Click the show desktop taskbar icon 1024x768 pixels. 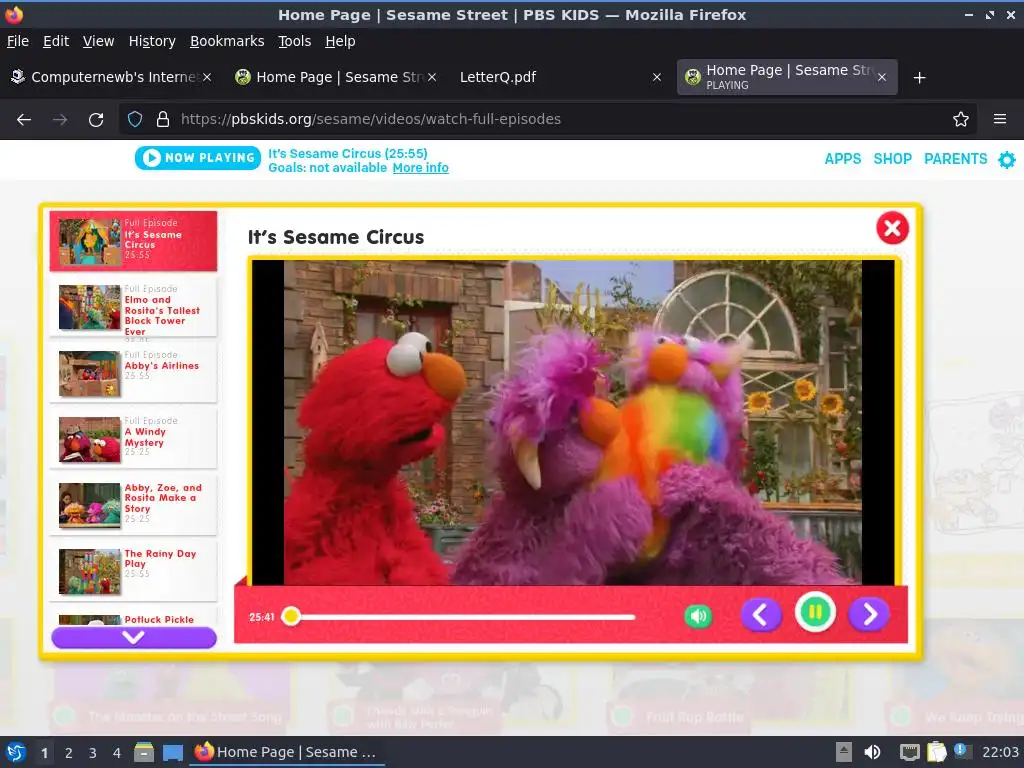[173, 753]
